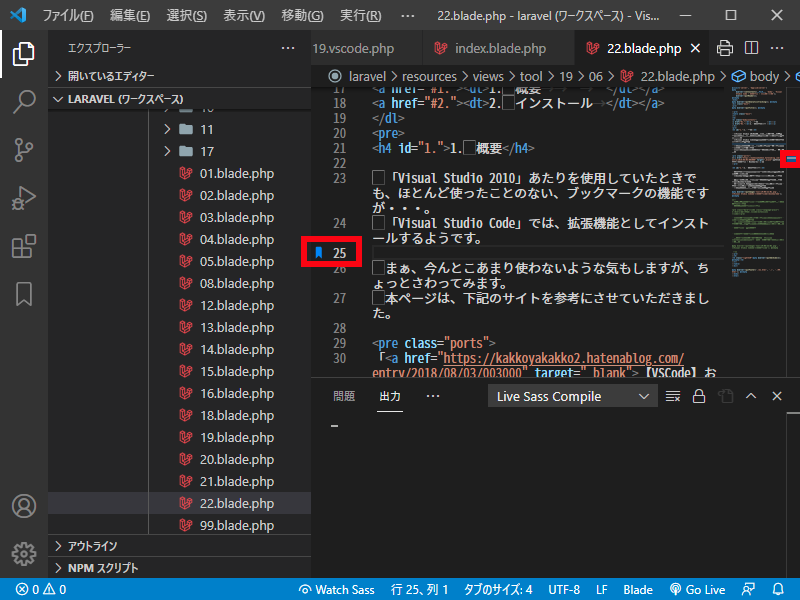Open the Extensions view icon
The image size is (800, 600).
point(23,246)
